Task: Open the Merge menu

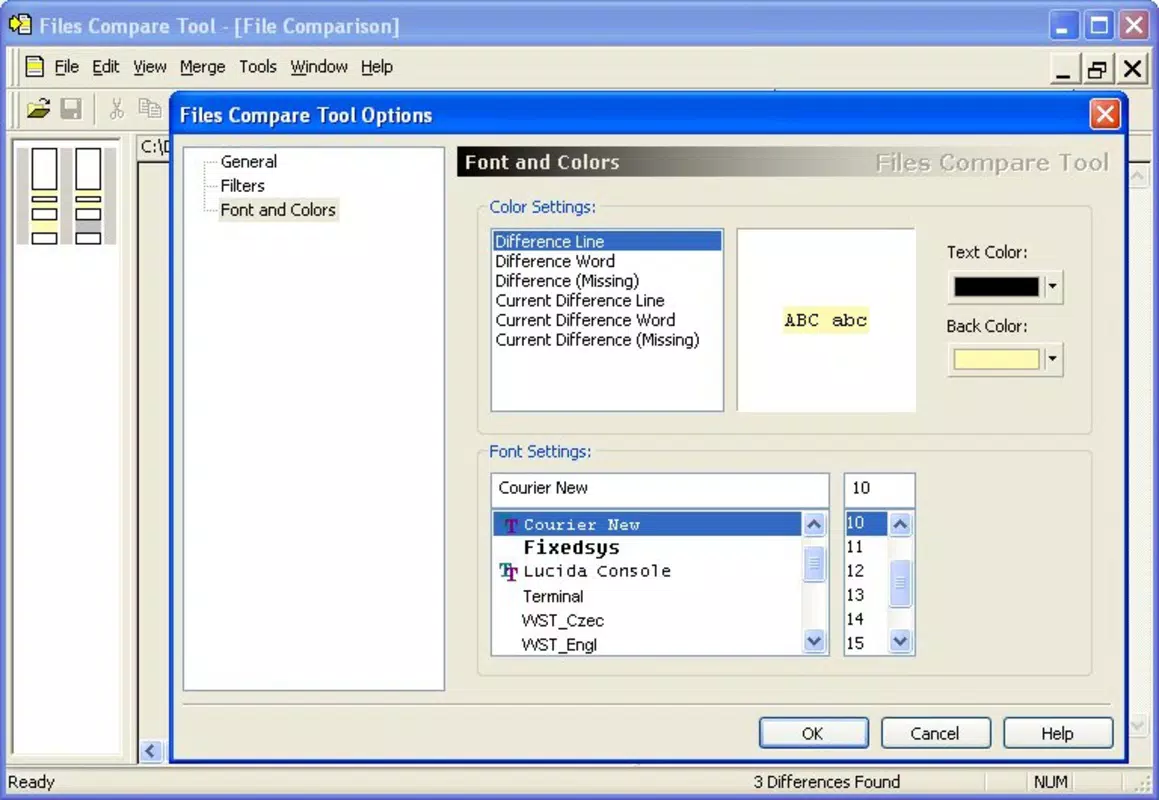Action: pos(202,67)
